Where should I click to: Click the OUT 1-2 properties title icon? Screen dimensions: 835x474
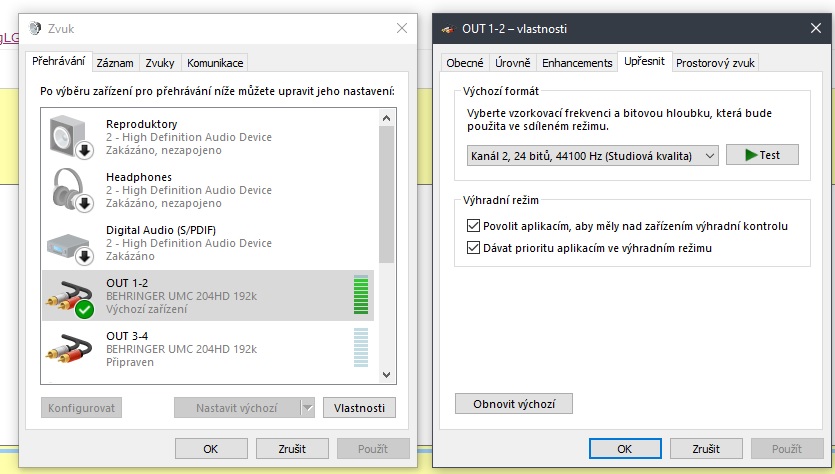pos(449,28)
